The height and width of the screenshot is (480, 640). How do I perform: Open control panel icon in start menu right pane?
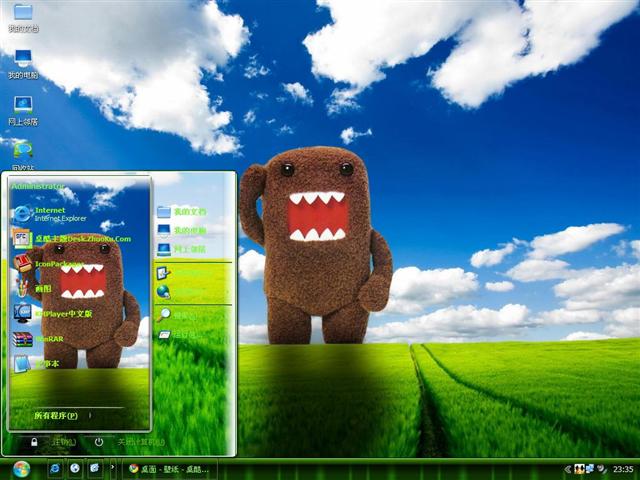(164, 272)
